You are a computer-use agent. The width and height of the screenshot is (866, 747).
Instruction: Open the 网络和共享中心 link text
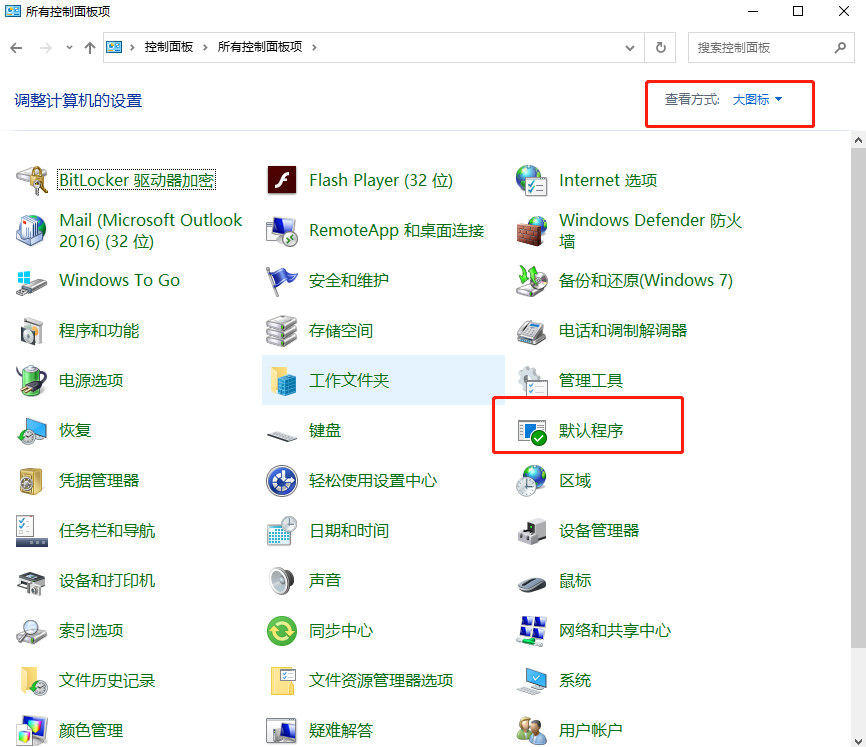pos(615,631)
